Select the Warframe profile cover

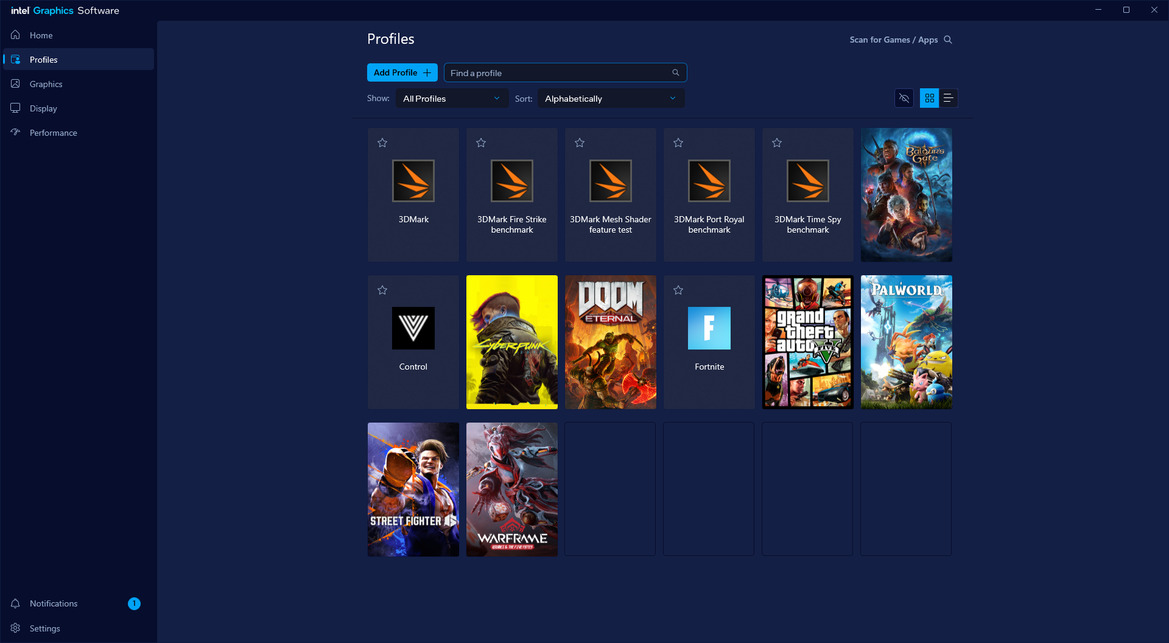(x=511, y=489)
